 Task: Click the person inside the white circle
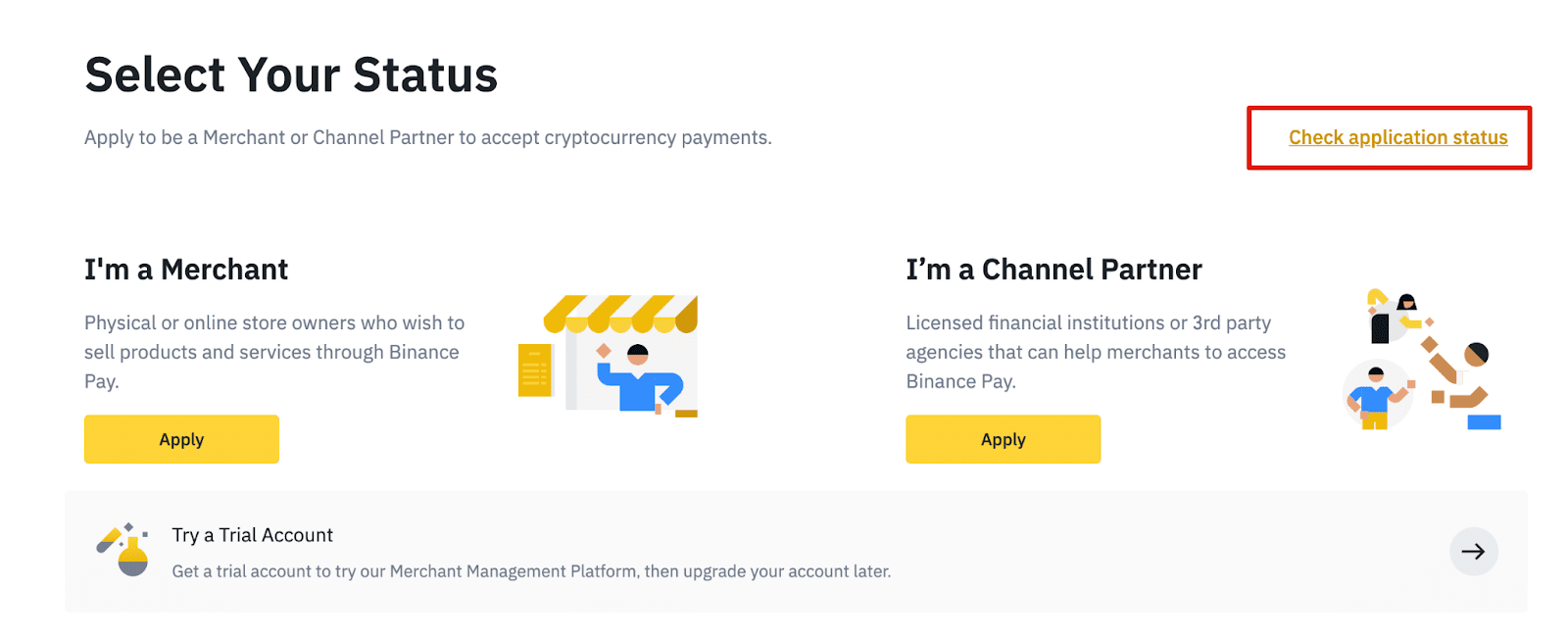(x=1377, y=395)
